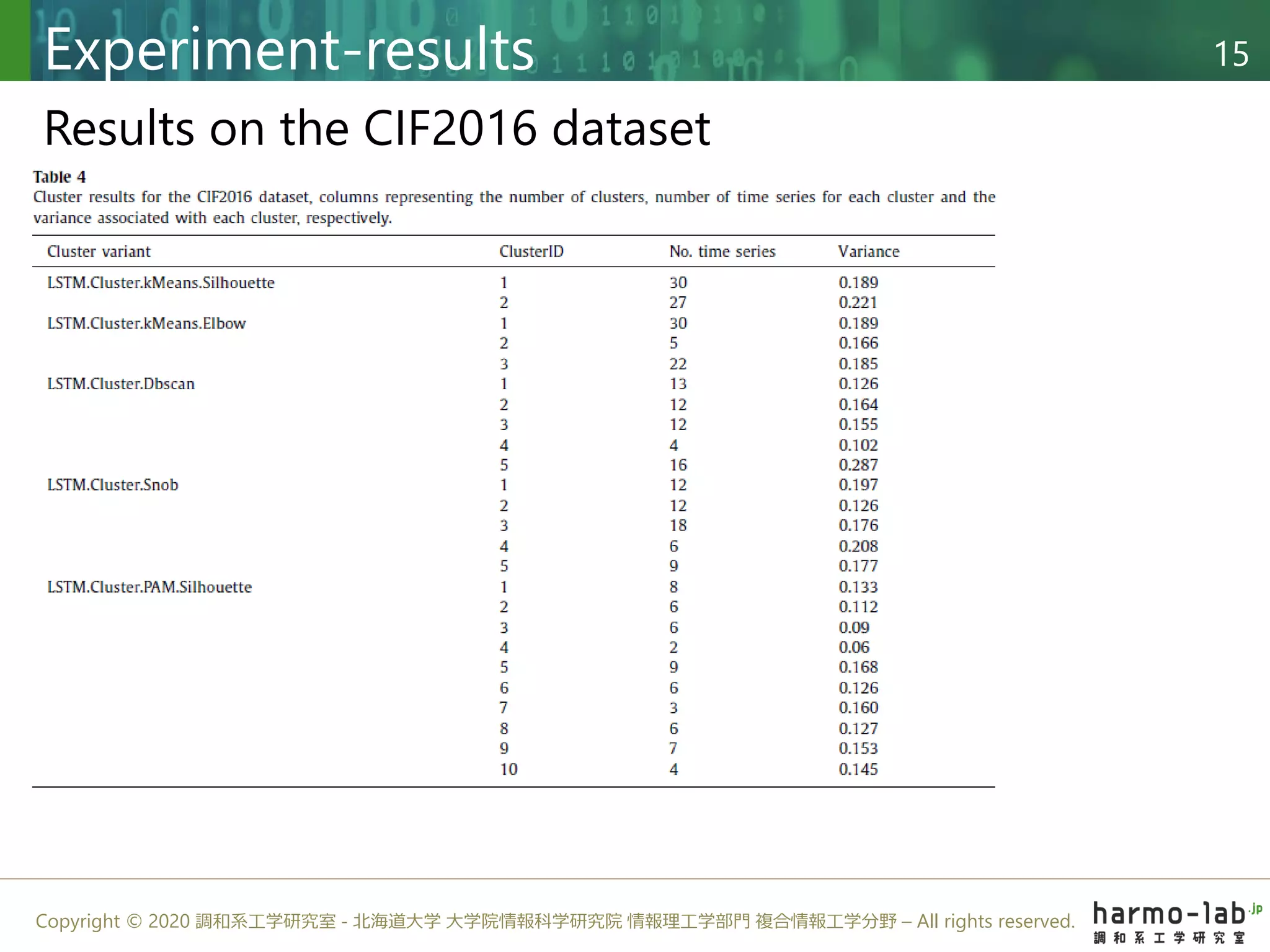This screenshot has height=952, width=1270.
Task: Click ClusterID value 10
Action: pos(508,769)
